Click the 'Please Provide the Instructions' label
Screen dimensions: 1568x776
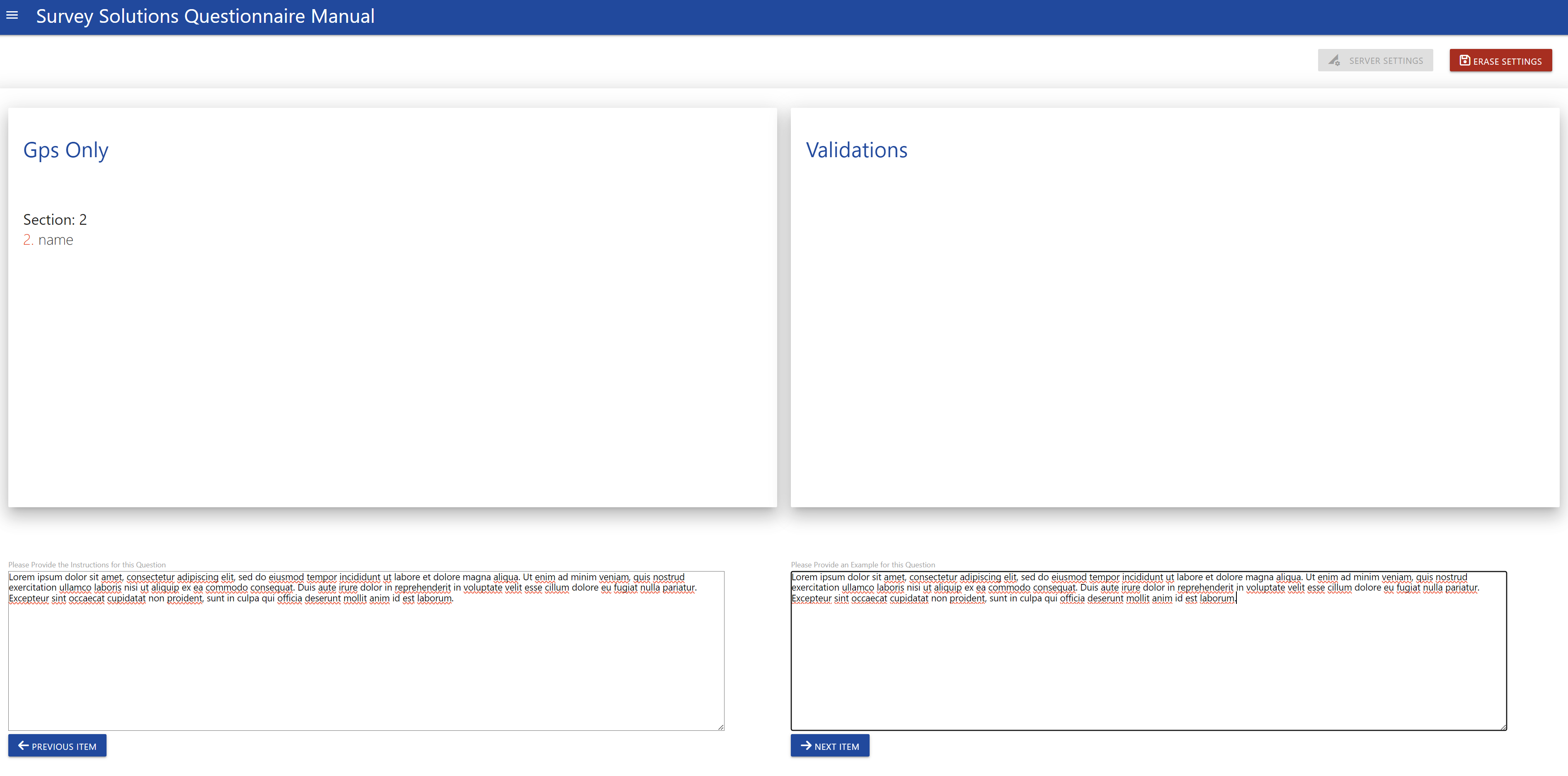click(x=87, y=564)
